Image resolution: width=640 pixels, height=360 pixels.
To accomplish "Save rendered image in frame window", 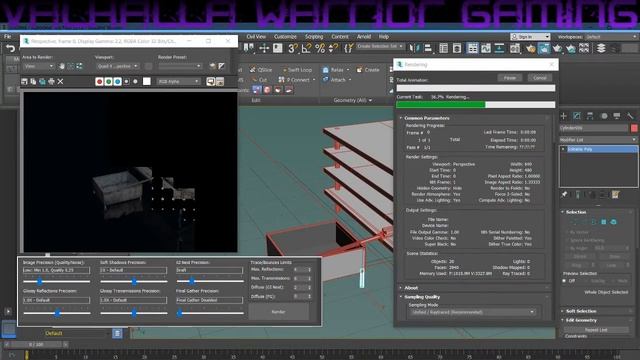I will click(x=24, y=82).
